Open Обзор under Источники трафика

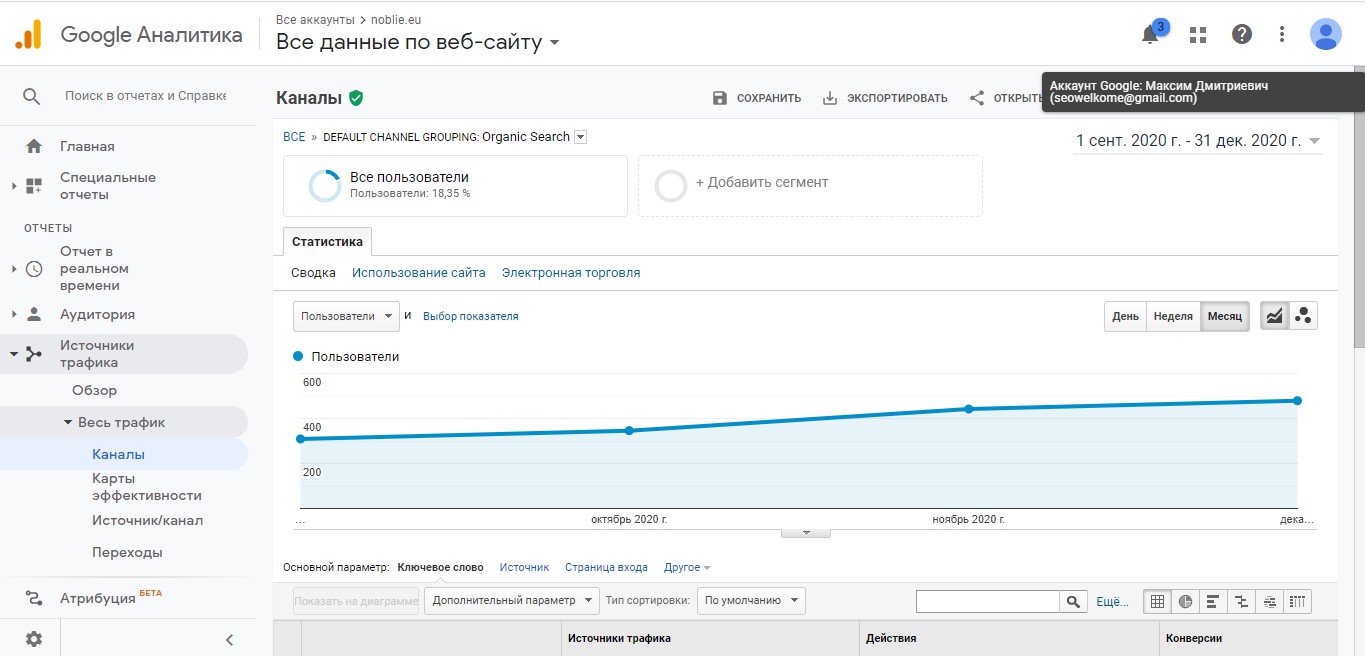click(94, 390)
